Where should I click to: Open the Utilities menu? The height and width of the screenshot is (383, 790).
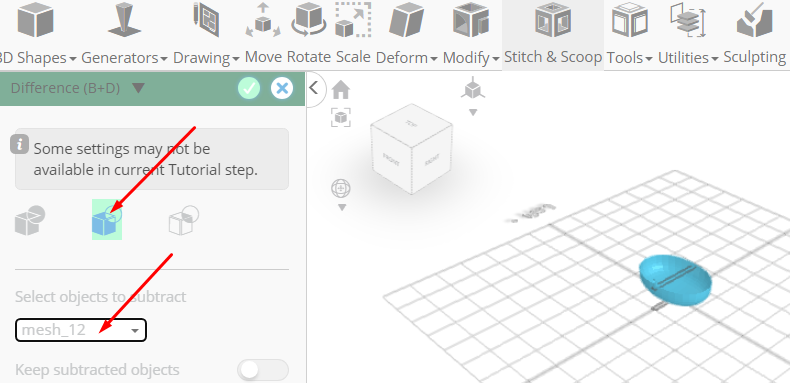688,34
